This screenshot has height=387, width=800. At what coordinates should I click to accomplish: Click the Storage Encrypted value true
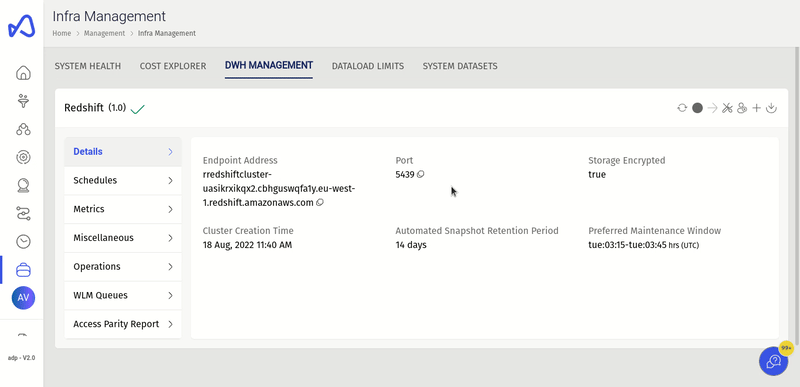point(597,174)
